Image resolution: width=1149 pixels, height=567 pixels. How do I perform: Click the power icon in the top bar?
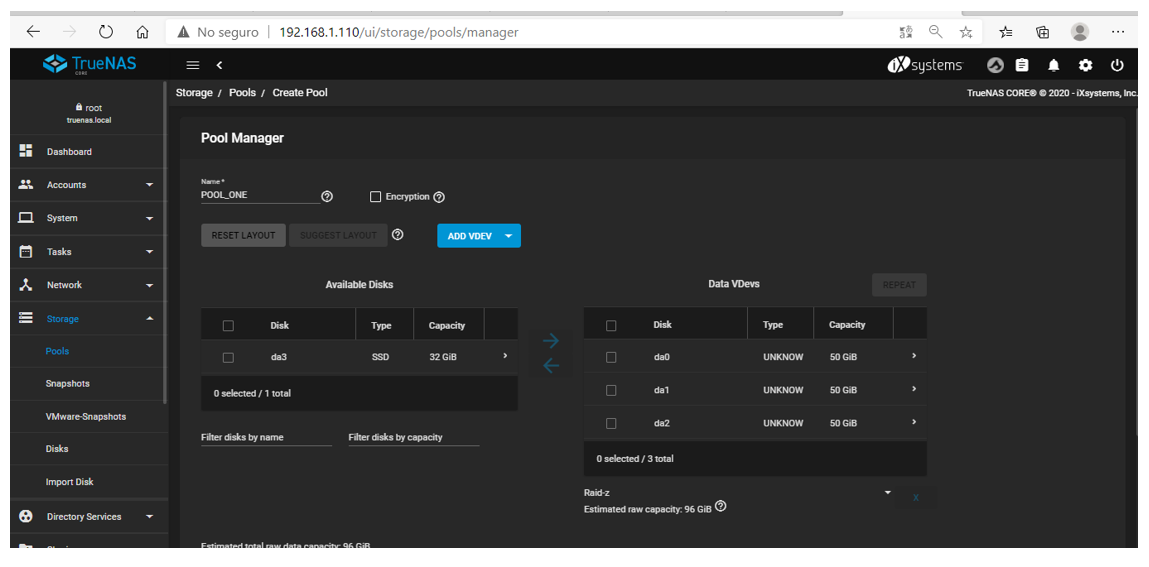tap(1117, 65)
